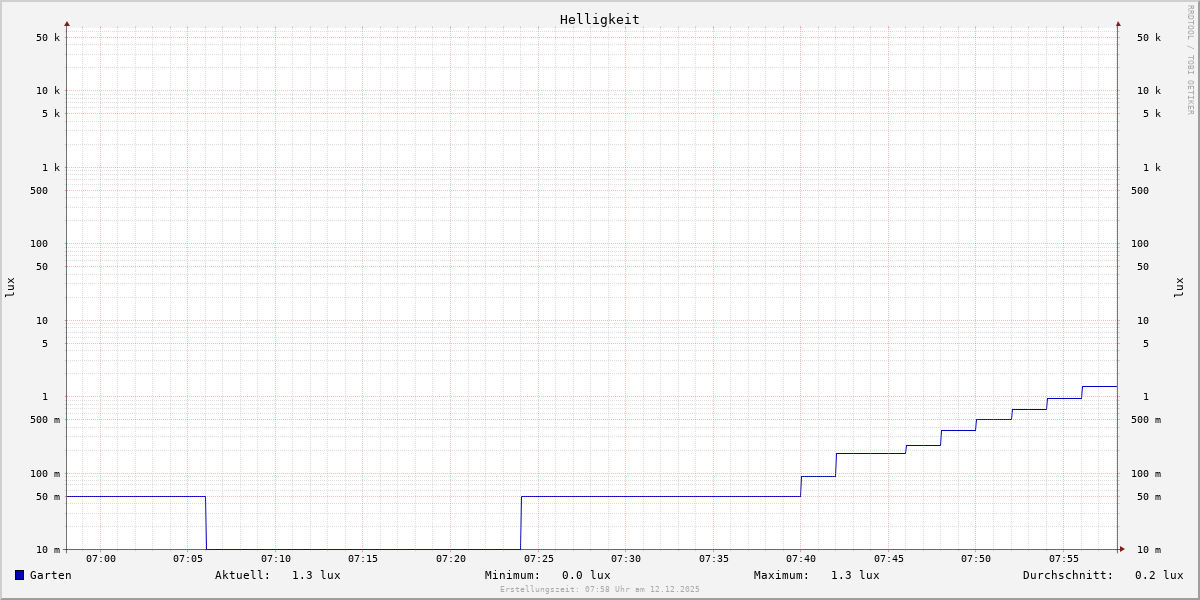
Task: Click the 'lux' unit label on the right axis
Action: 1179,288
